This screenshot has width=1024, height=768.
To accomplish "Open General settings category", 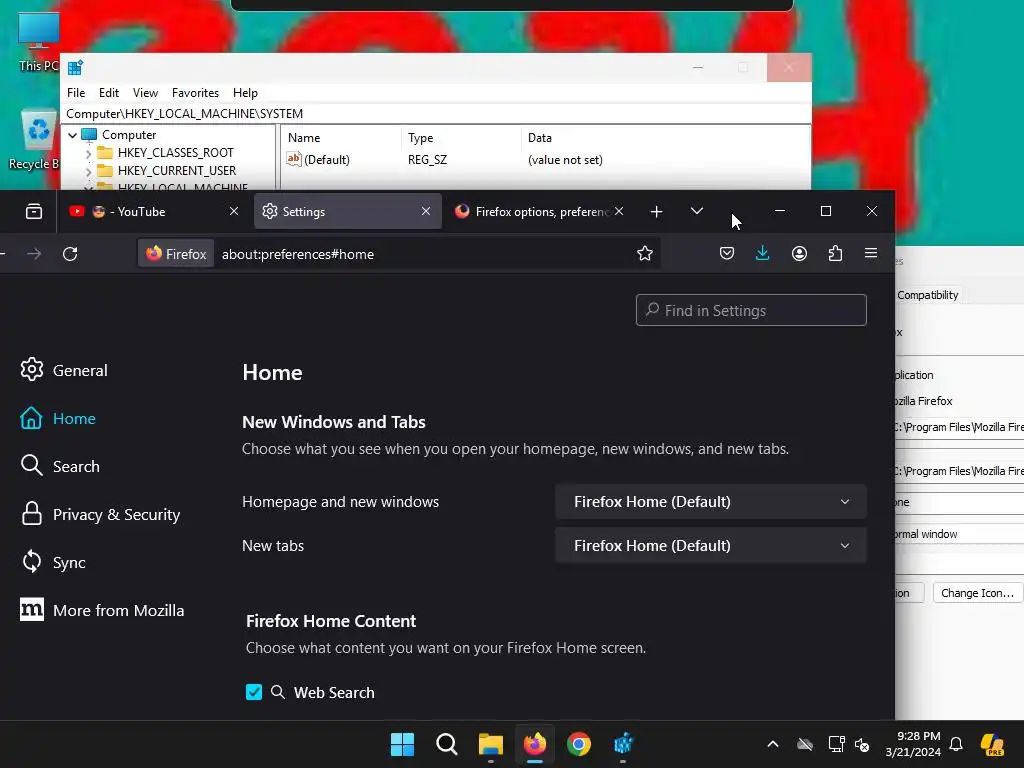I will (x=64, y=370).
